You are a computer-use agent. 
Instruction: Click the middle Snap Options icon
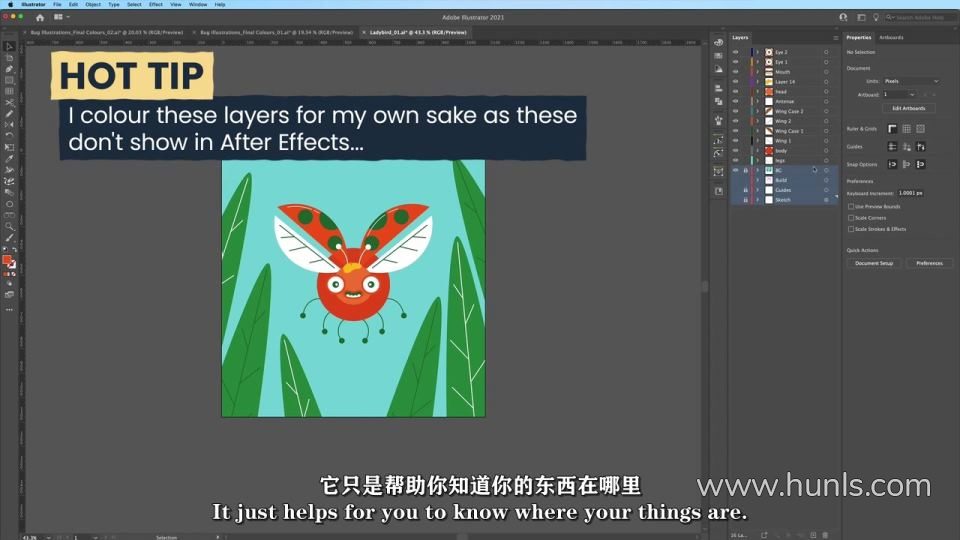point(906,164)
